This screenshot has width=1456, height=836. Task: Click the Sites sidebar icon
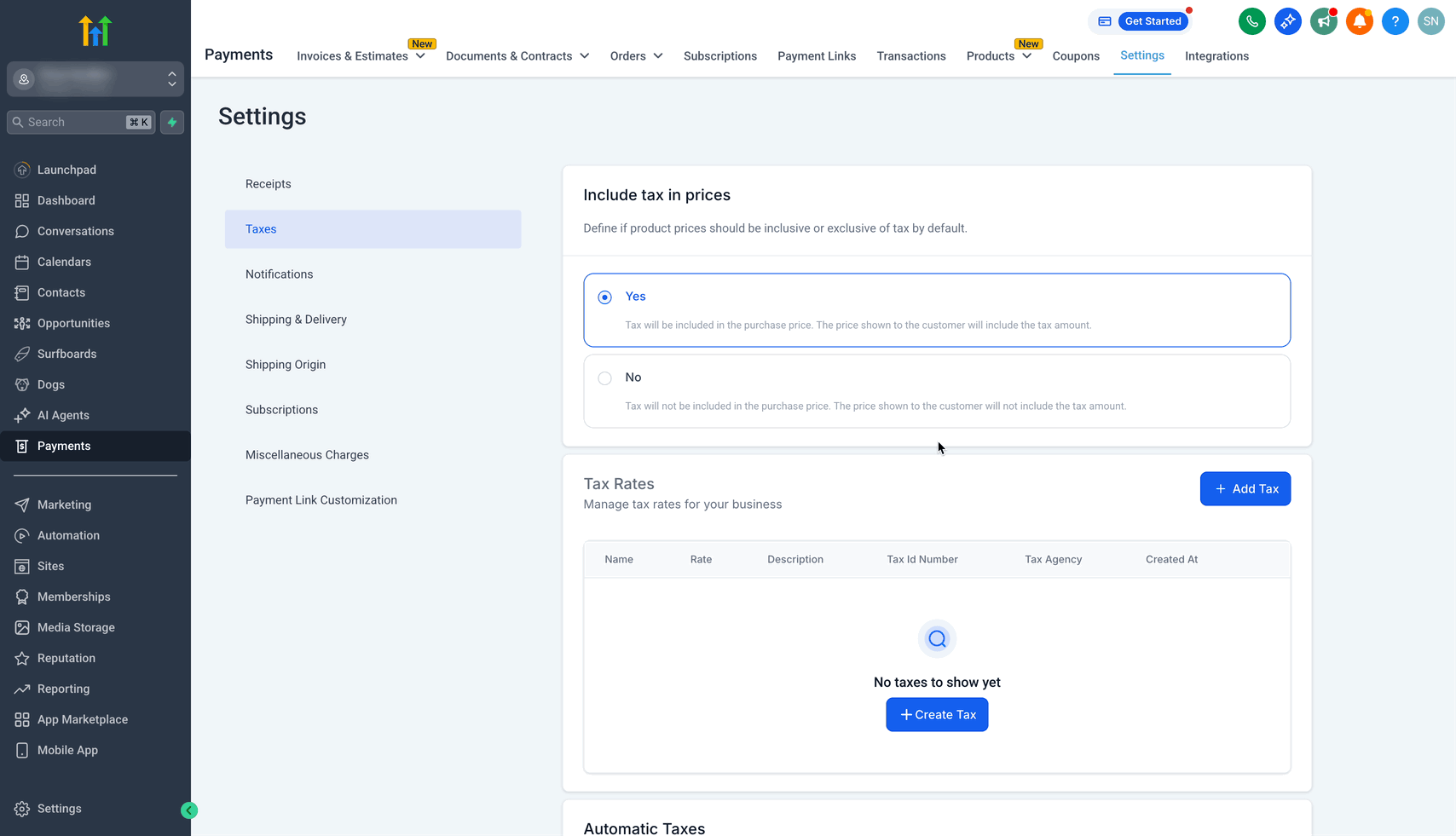click(x=22, y=566)
